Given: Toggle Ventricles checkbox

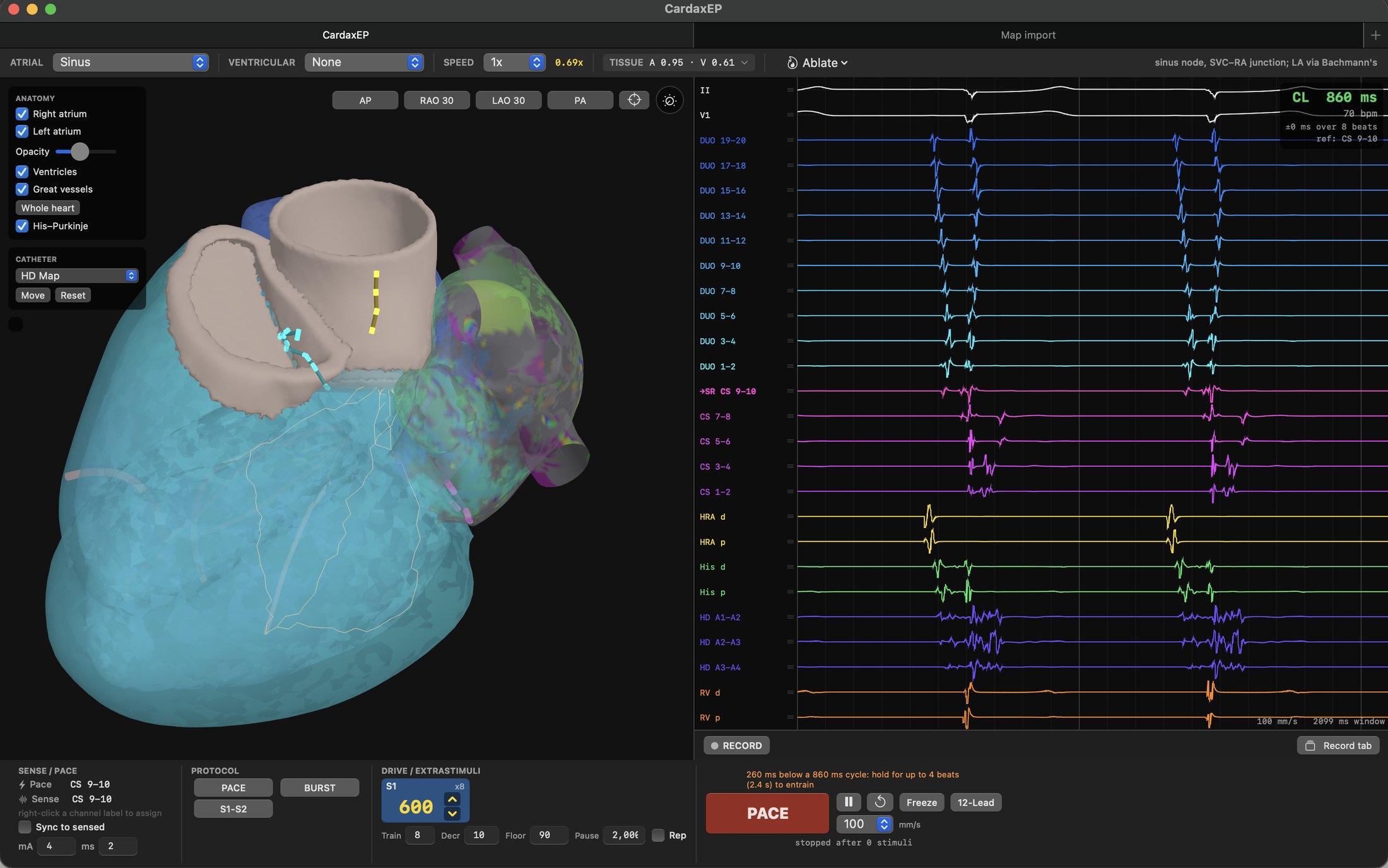Looking at the screenshot, I should click(22, 172).
